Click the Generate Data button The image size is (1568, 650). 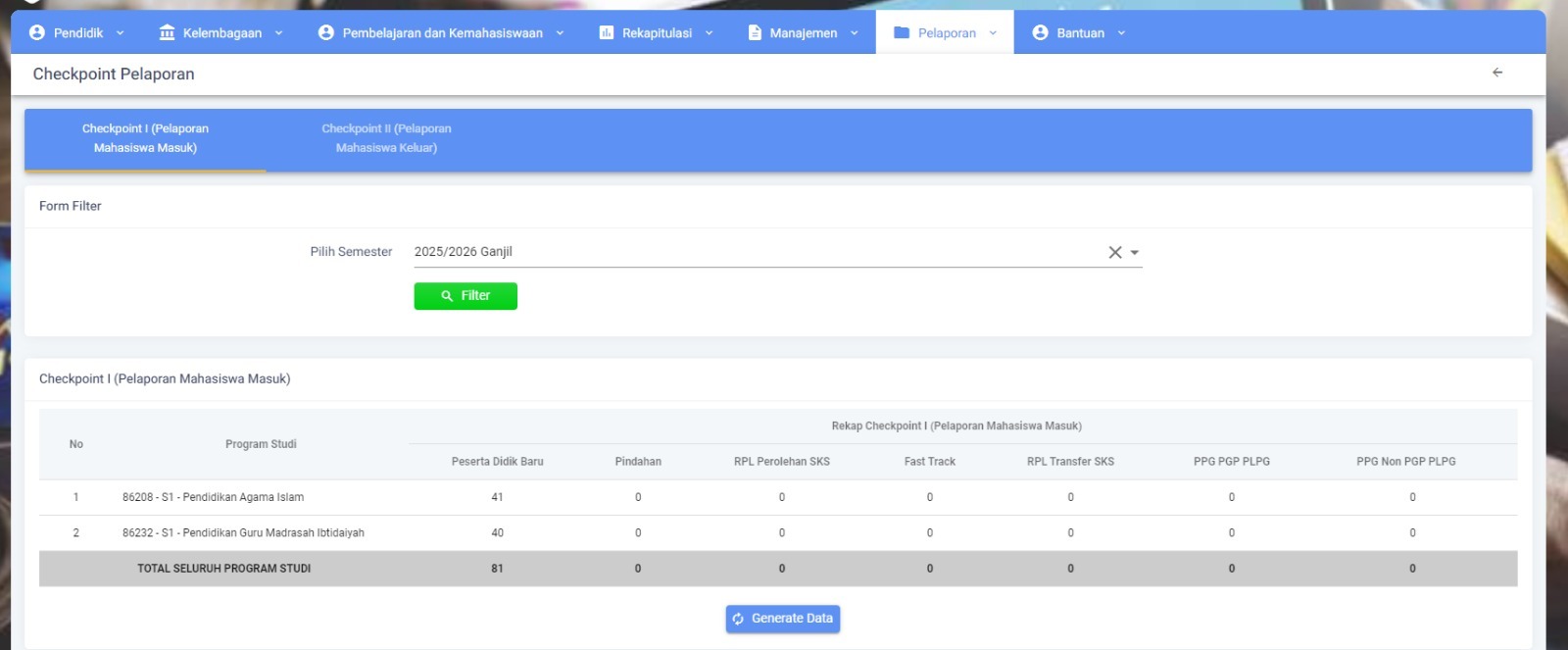(x=782, y=619)
